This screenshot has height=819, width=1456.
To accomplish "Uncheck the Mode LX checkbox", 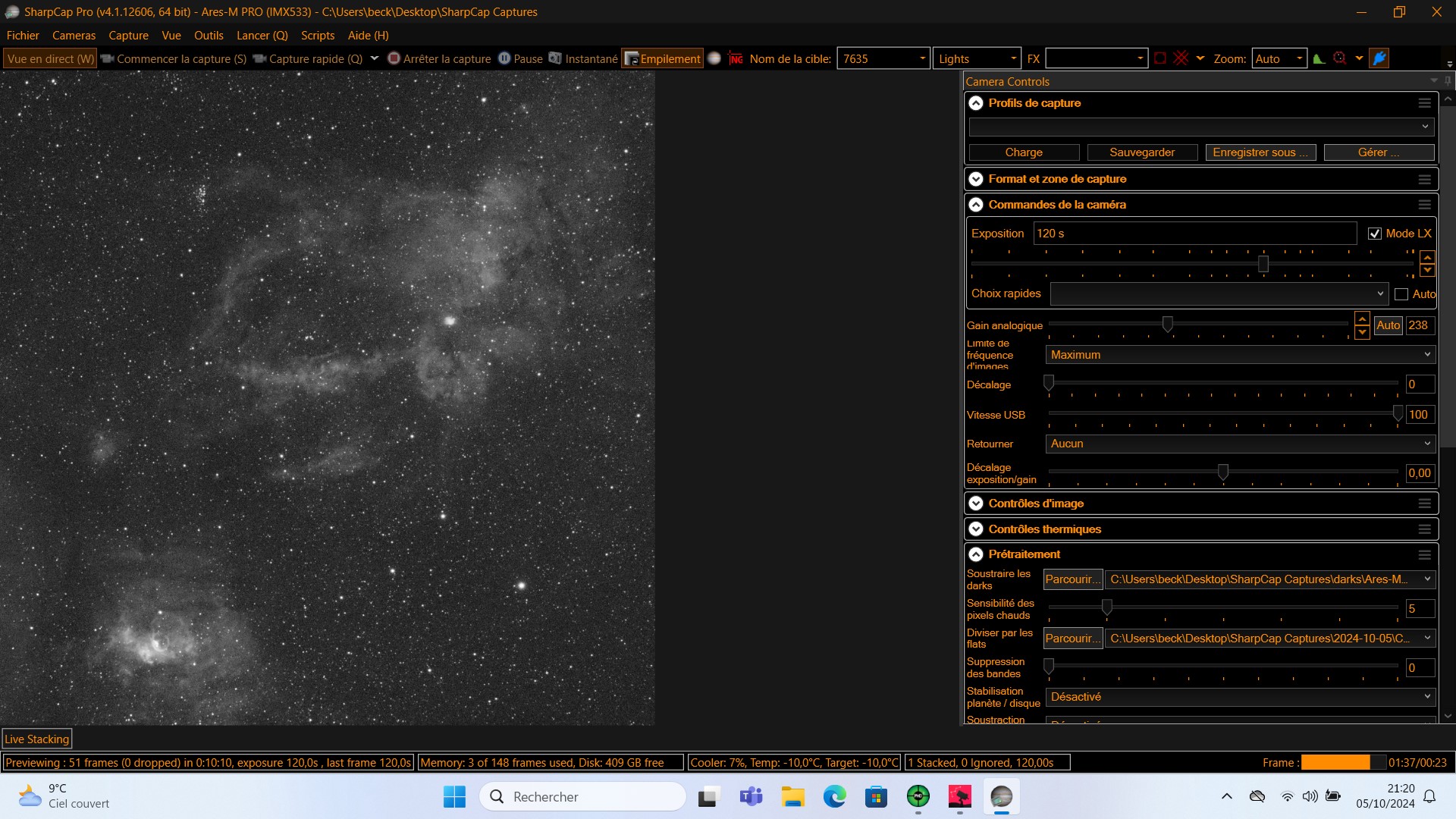I will (1375, 234).
